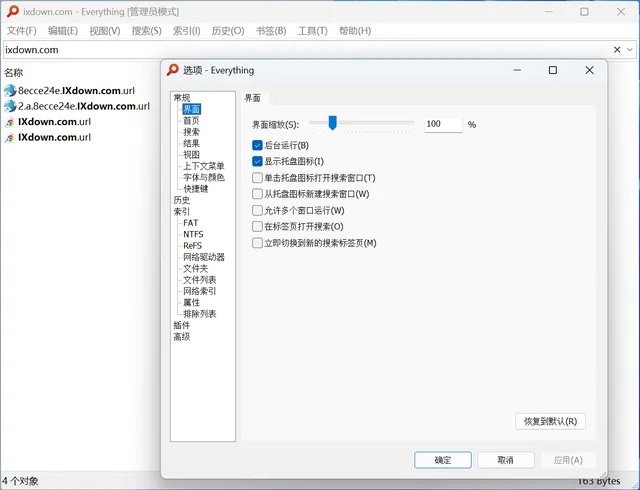Maximize the Options dialog window
Viewport: 640px width, 490px height.
(553, 70)
